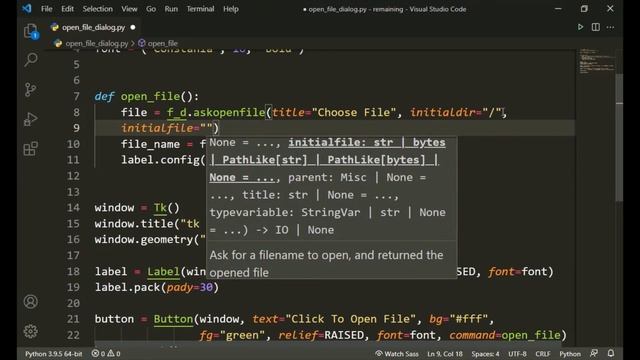This screenshot has height=360, width=640.
Task: Change line endings via CRLF indicator
Action: (543, 353)
